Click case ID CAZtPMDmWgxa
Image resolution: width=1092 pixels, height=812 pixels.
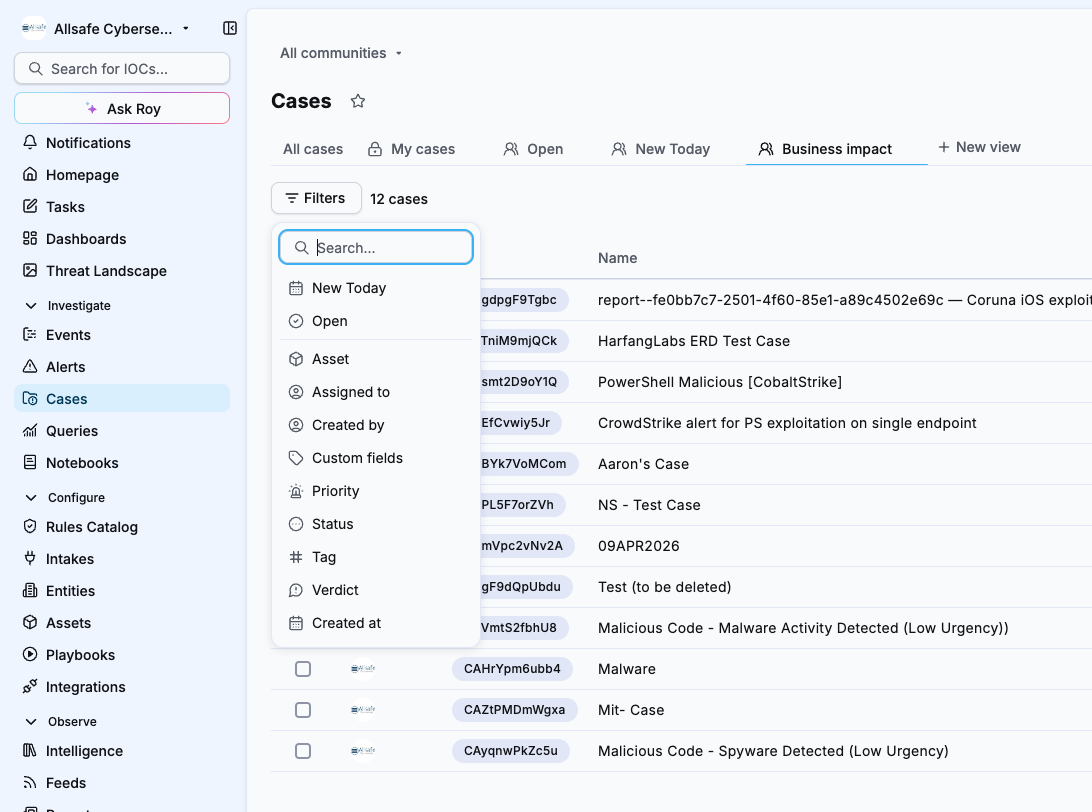[514, 710]
